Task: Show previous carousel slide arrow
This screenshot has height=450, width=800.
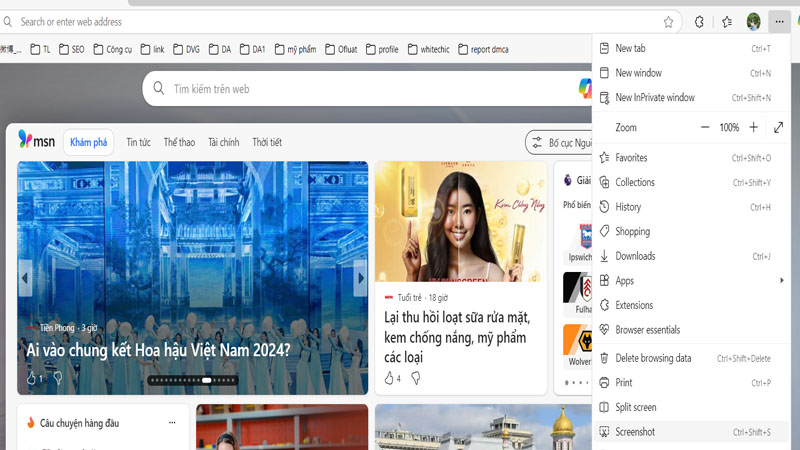Action: (x=25, y=278)
